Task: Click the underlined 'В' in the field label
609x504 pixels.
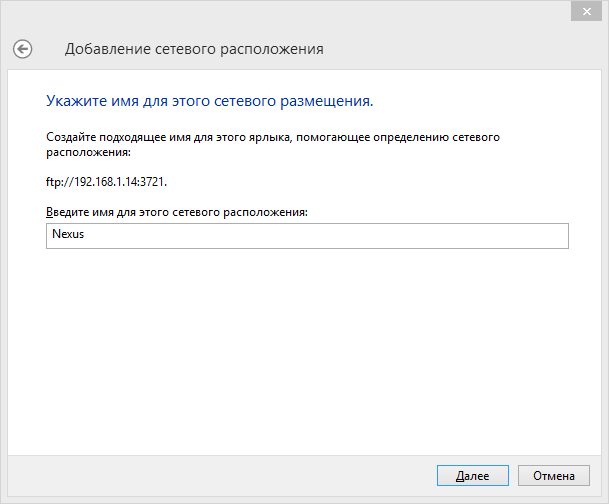Action: point(50,213)
